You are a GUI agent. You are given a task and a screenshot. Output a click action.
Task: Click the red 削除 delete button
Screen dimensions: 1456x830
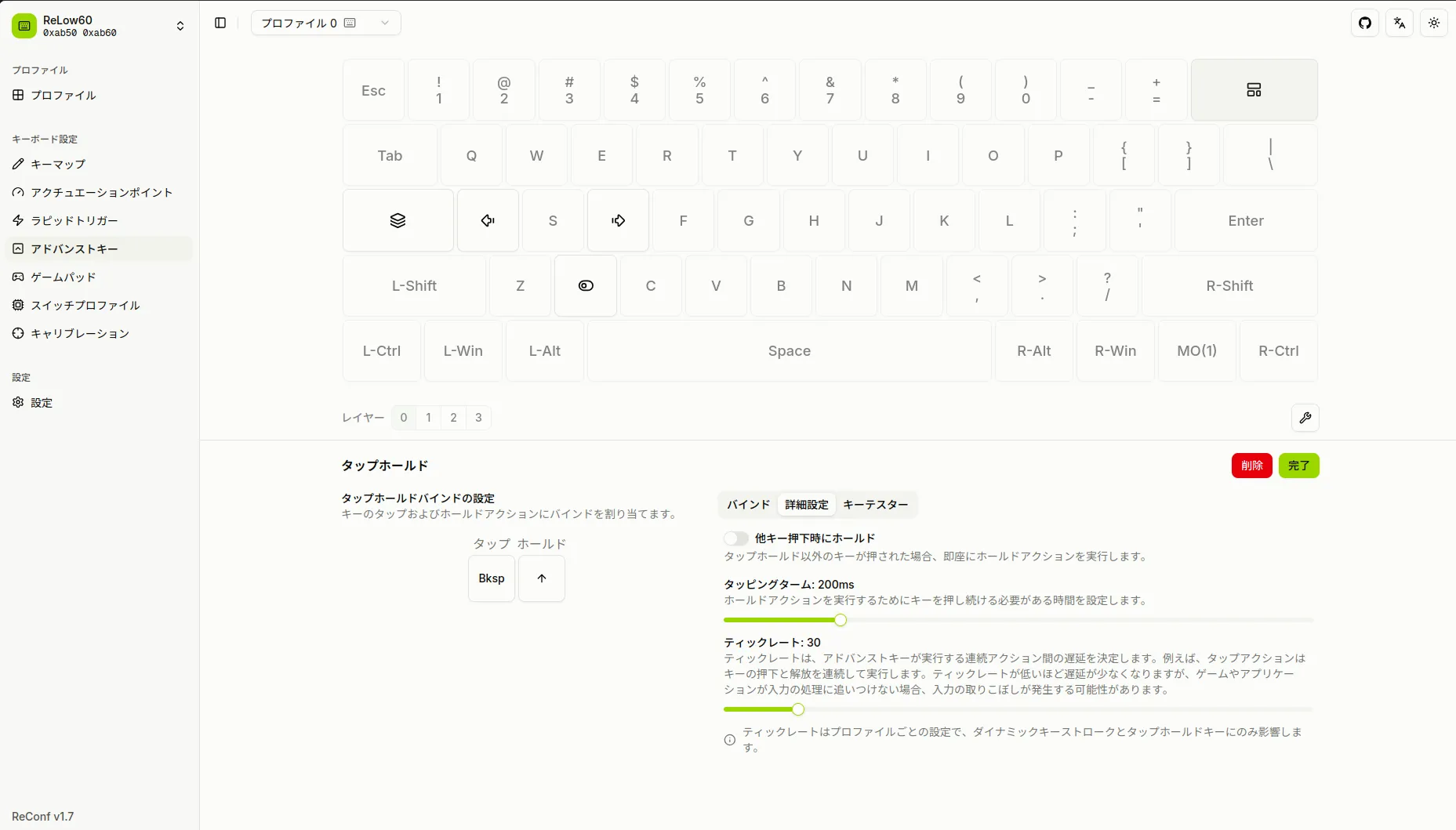tap(1252, 466)
